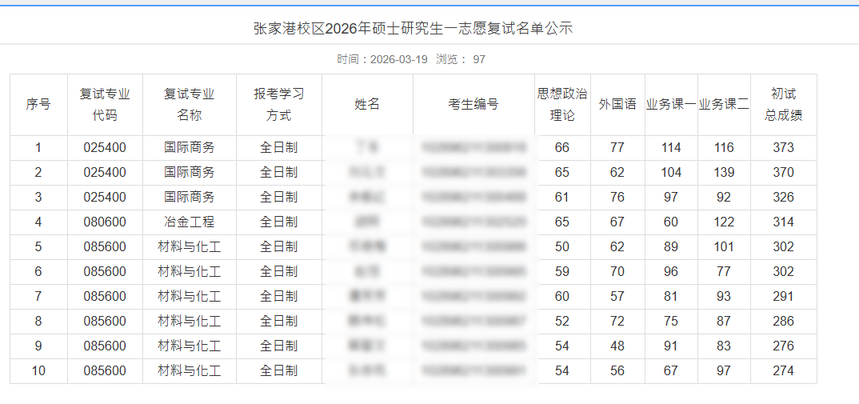859x404 pixels.
Task: Select 思想政治理论 score 59 in row 6
Action: point(562,271)
